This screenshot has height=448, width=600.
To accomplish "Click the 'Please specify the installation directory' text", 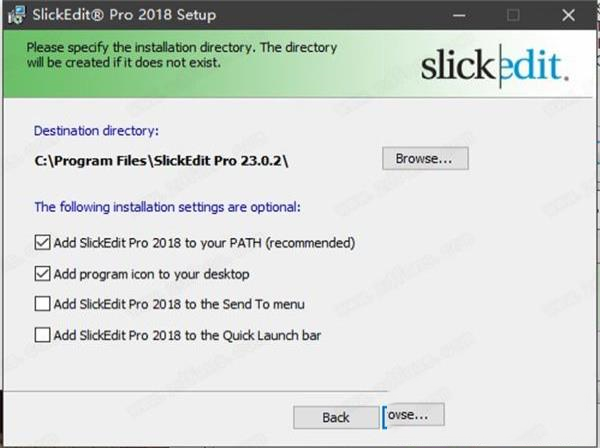I will pos(140,47).
